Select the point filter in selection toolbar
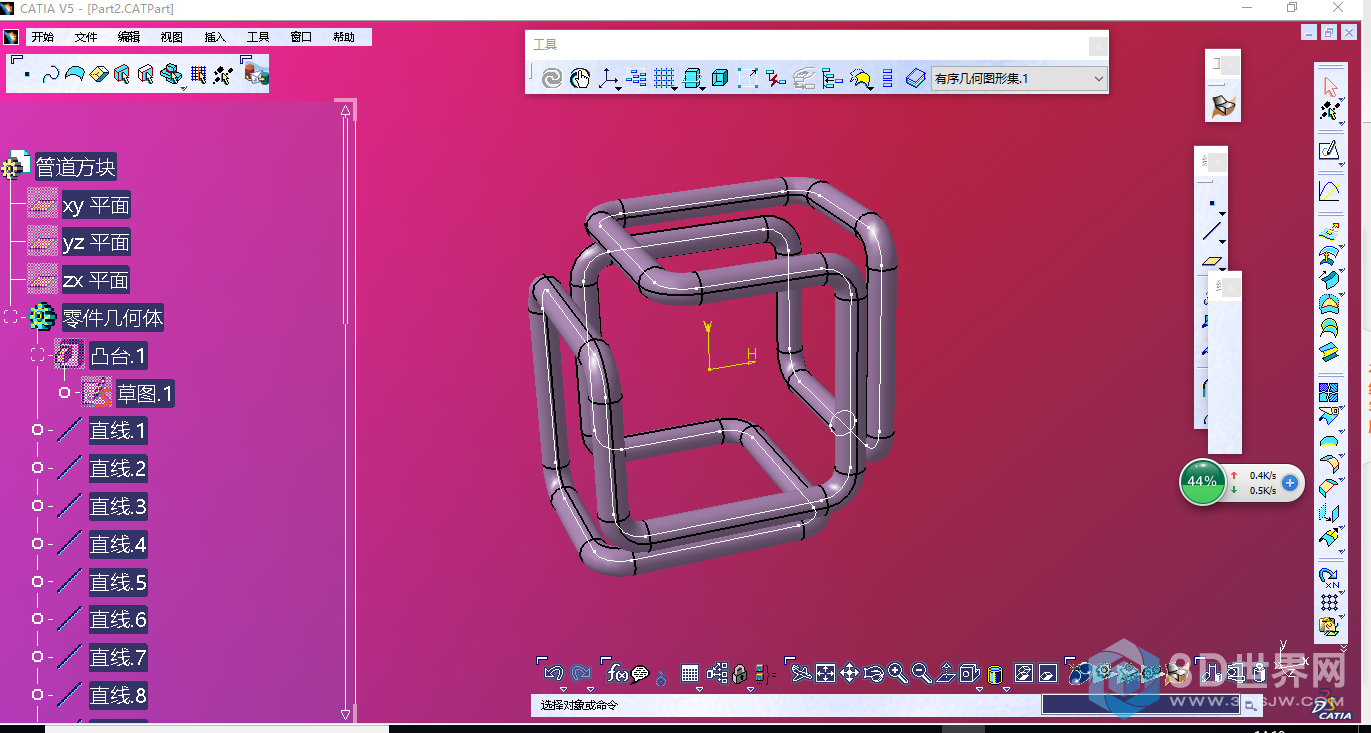The height and width of the screenshot is (733, 1371). click(x=26, y=75)
